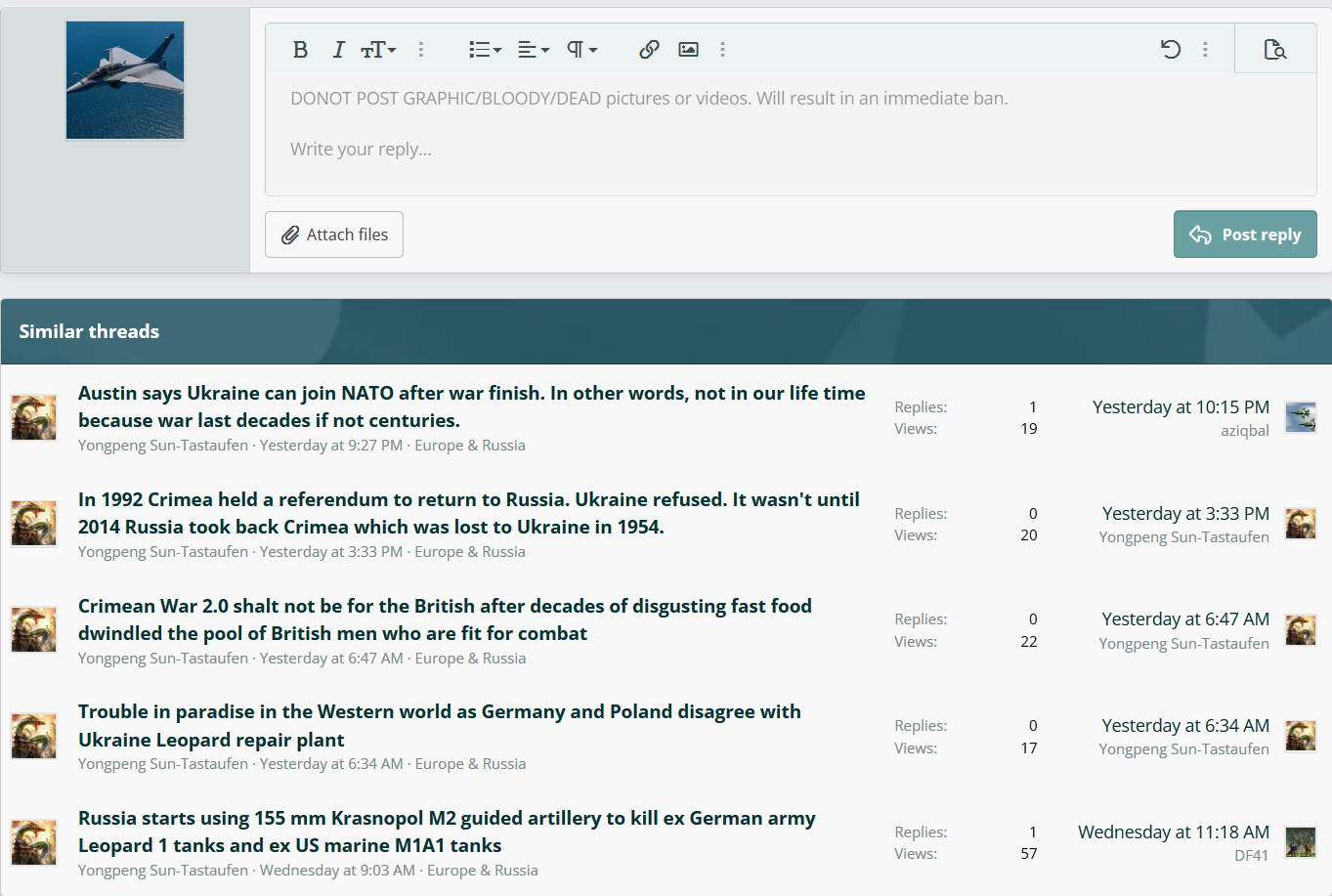Open DF41's profile link
The height and width of the screenshot is (896, 1332).
click(x=1251, y=856)
